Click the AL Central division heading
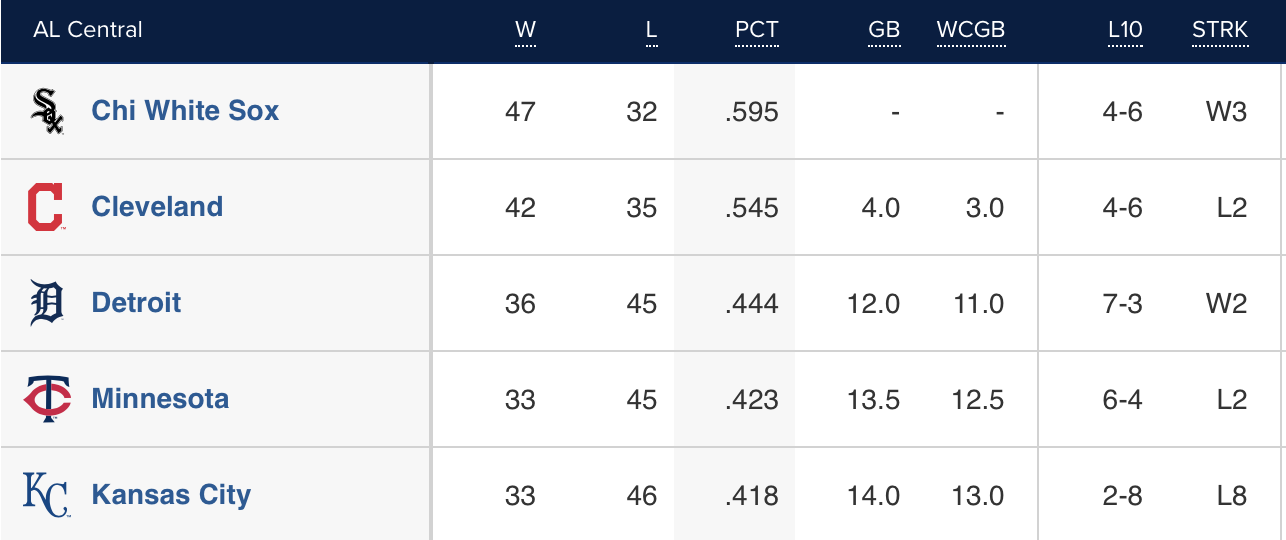The width and height of the screenshot is (1286, 540). coord(88,30)
